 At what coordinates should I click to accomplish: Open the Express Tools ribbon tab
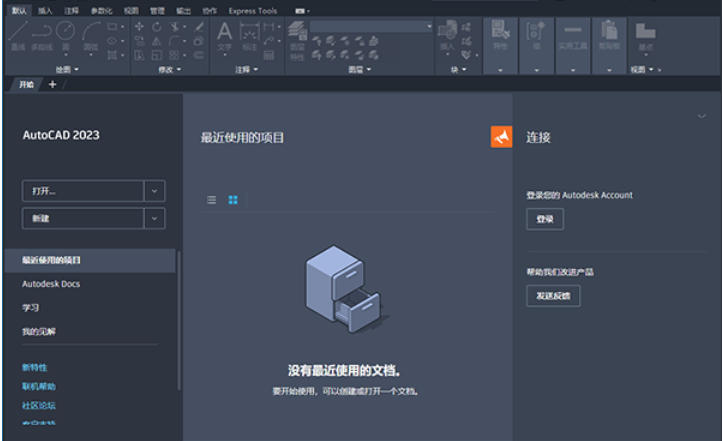252,11
